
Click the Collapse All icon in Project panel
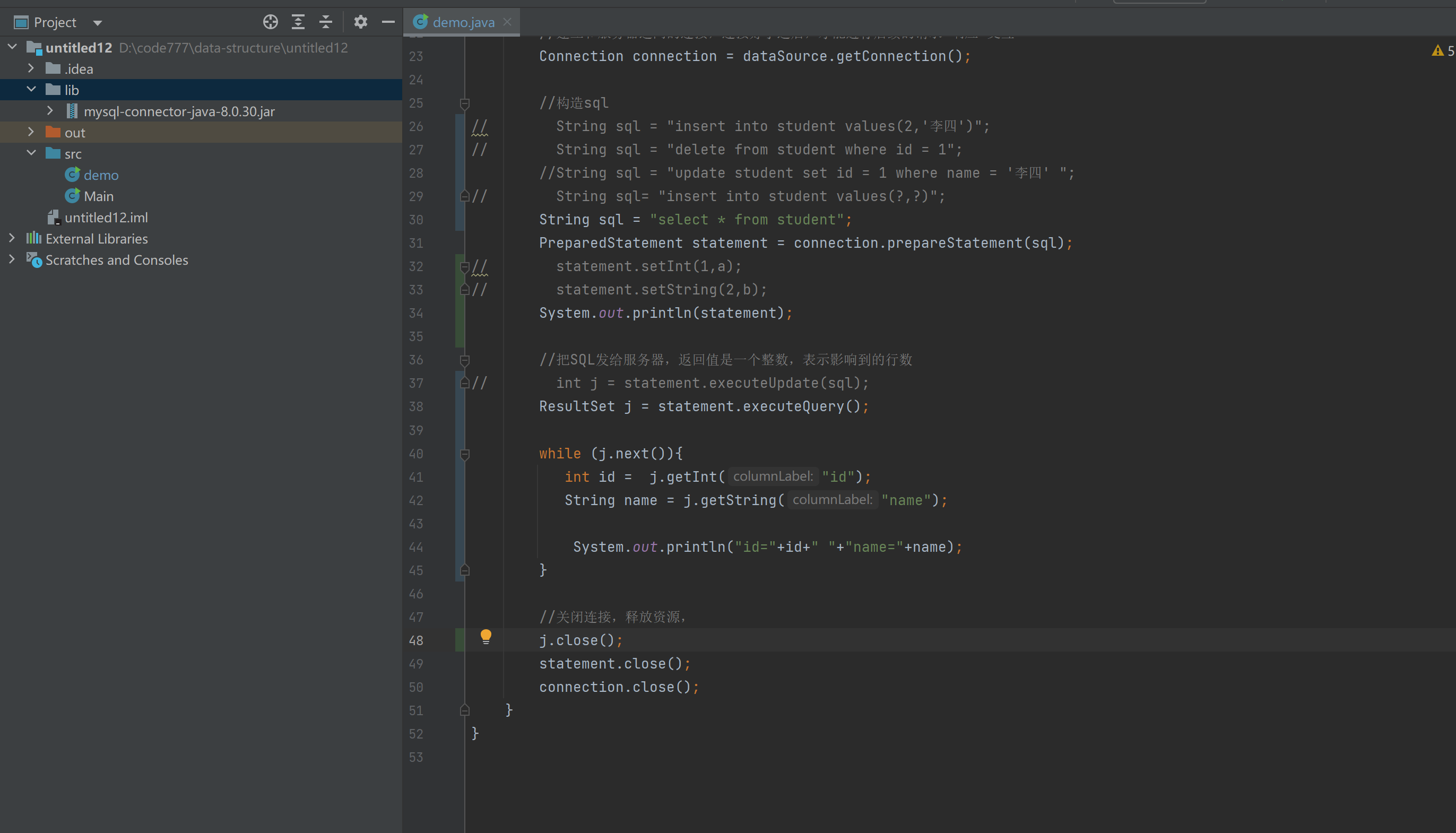coord(325,22)
